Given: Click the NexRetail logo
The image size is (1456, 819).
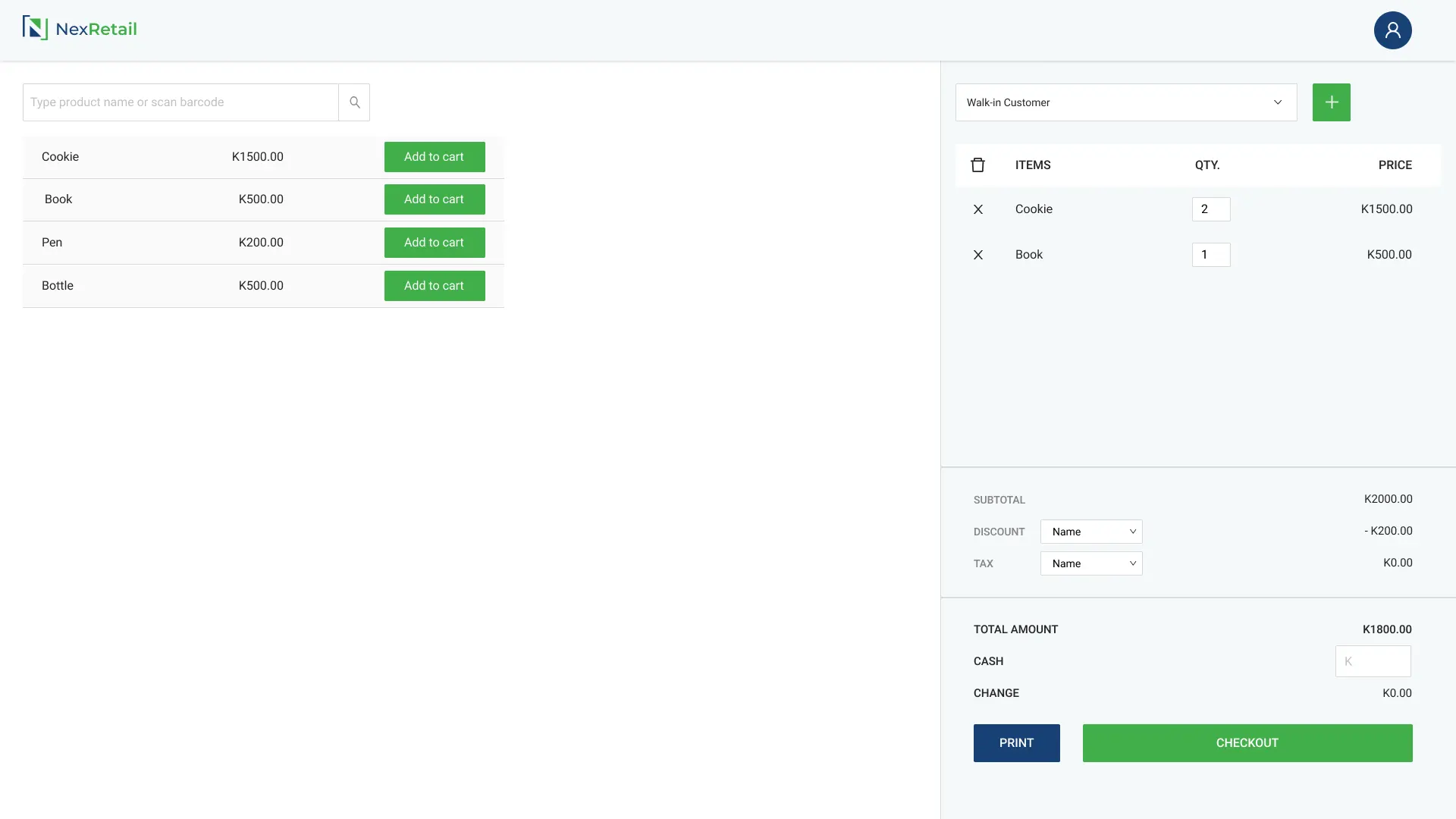Looking at the screenshot, I should coord(80,29).
